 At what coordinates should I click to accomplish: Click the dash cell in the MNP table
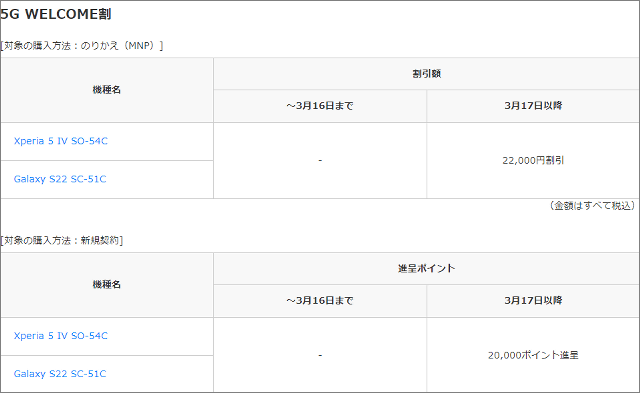(320, 160)
